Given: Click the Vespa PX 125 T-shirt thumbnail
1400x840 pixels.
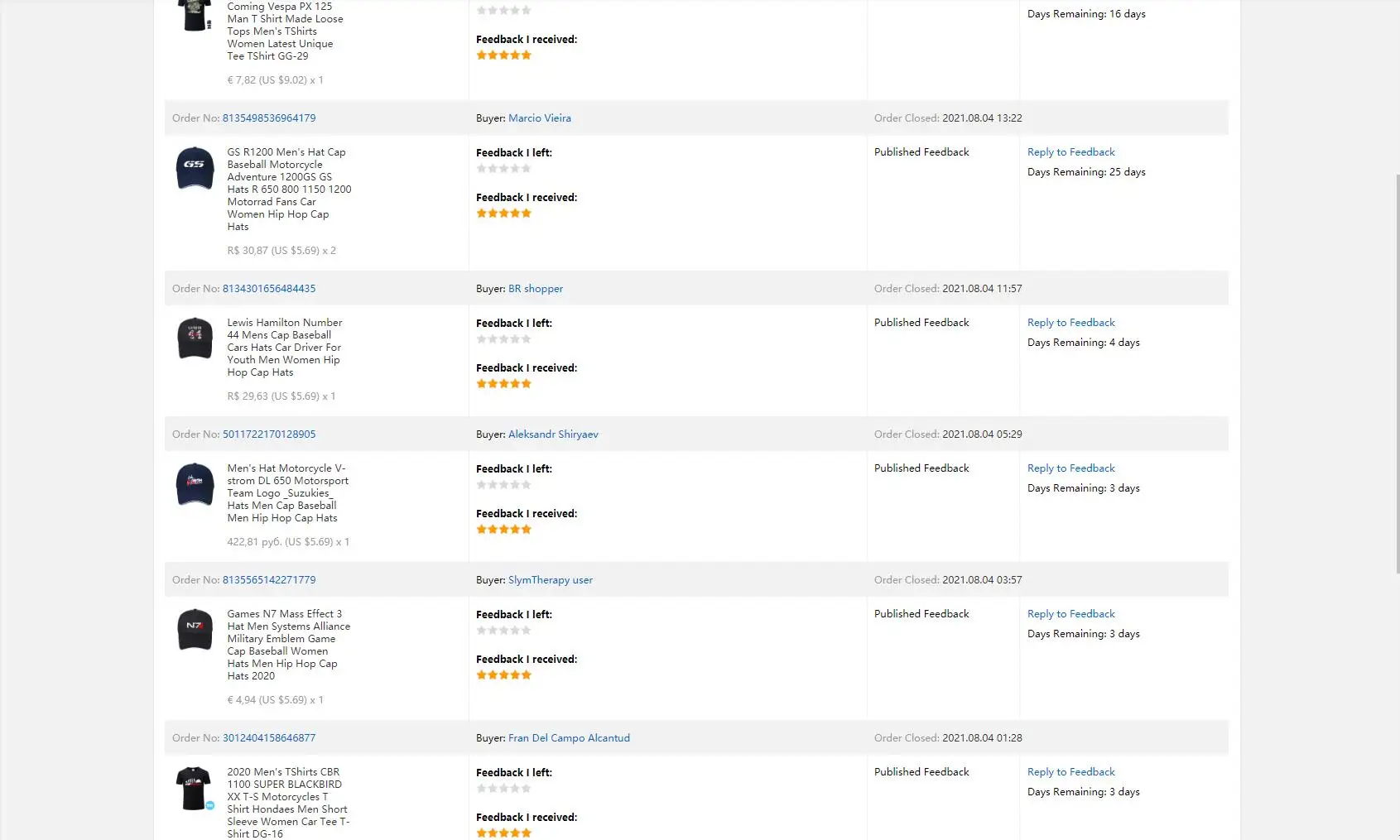Looking at the screenshot, I should (x=195, y=15).
